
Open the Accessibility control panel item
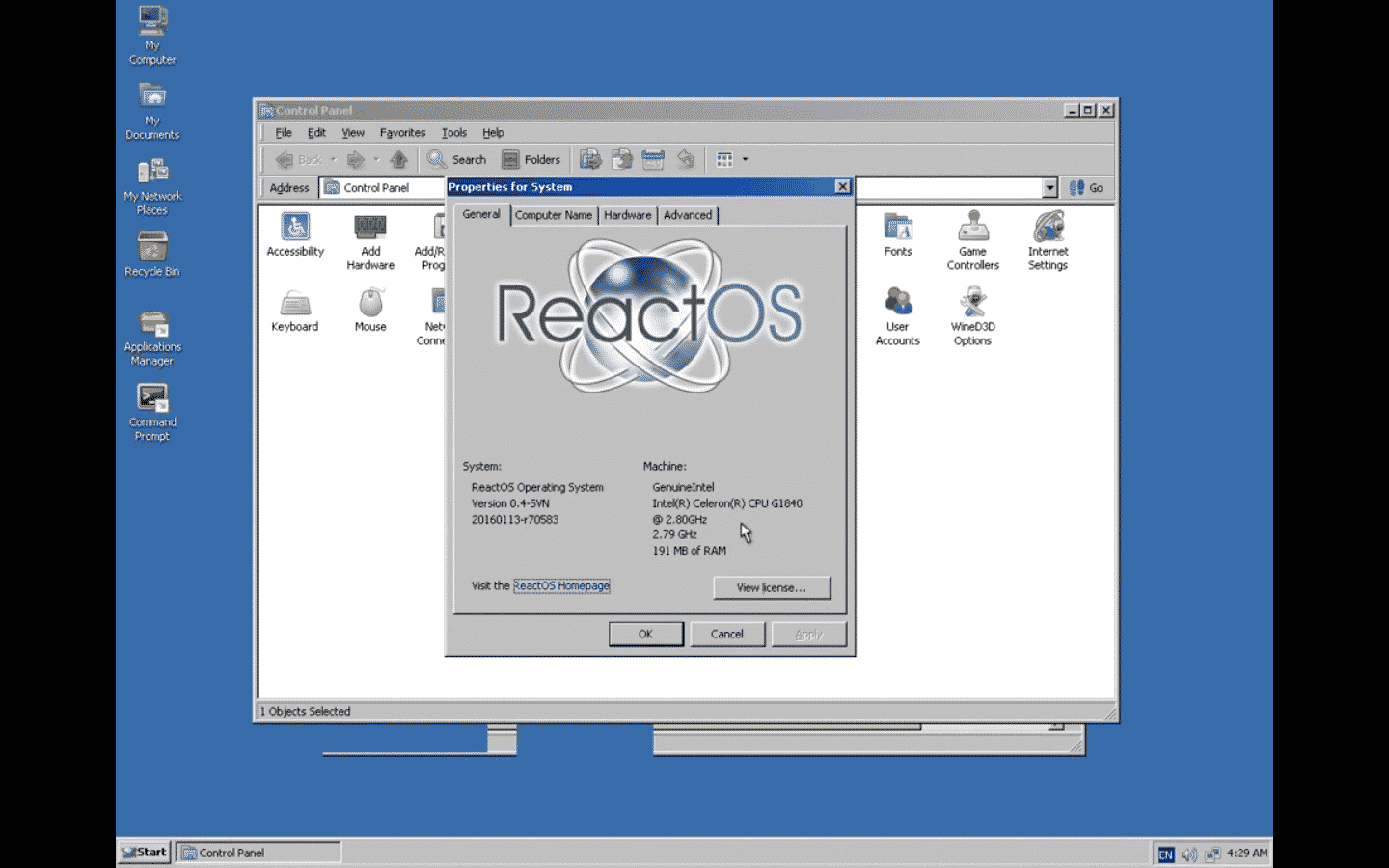pos(295,235)
